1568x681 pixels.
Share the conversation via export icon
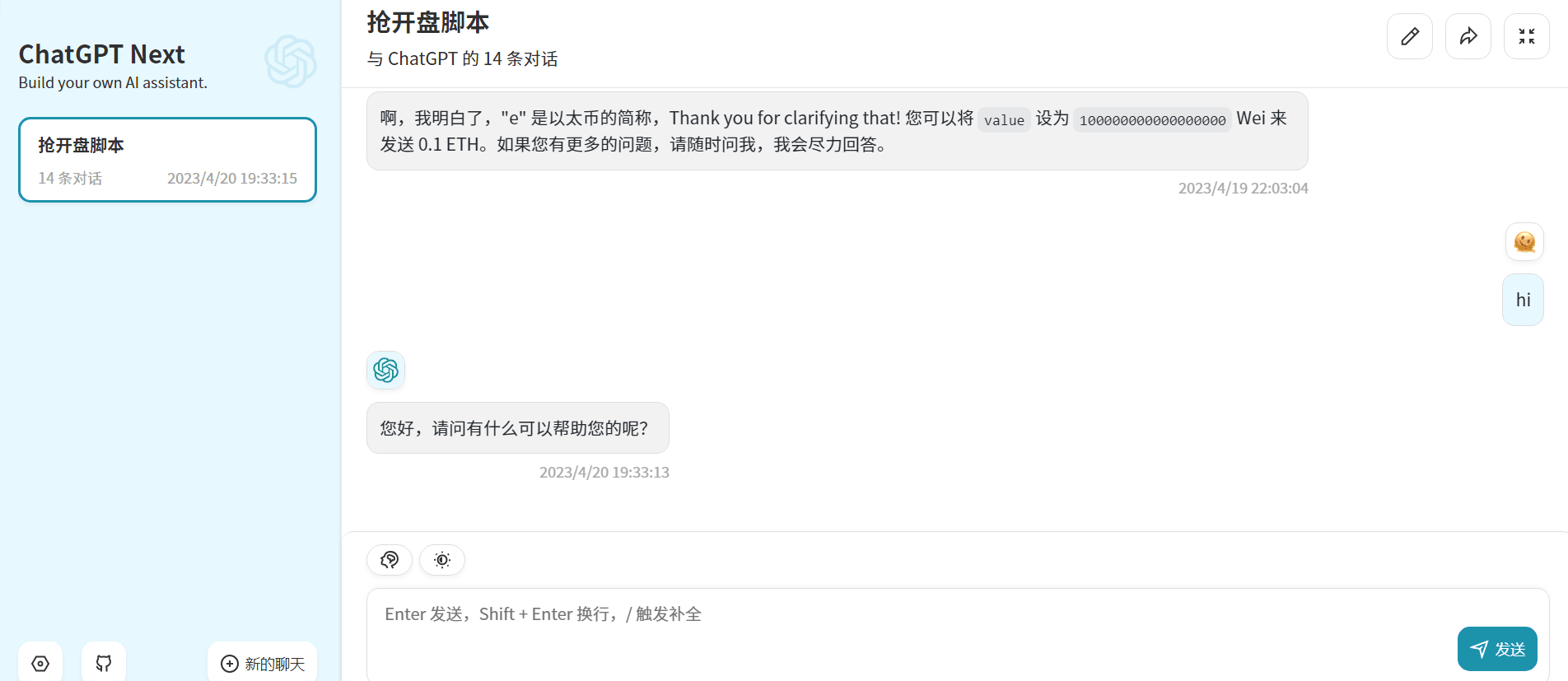click(1468, 36)
